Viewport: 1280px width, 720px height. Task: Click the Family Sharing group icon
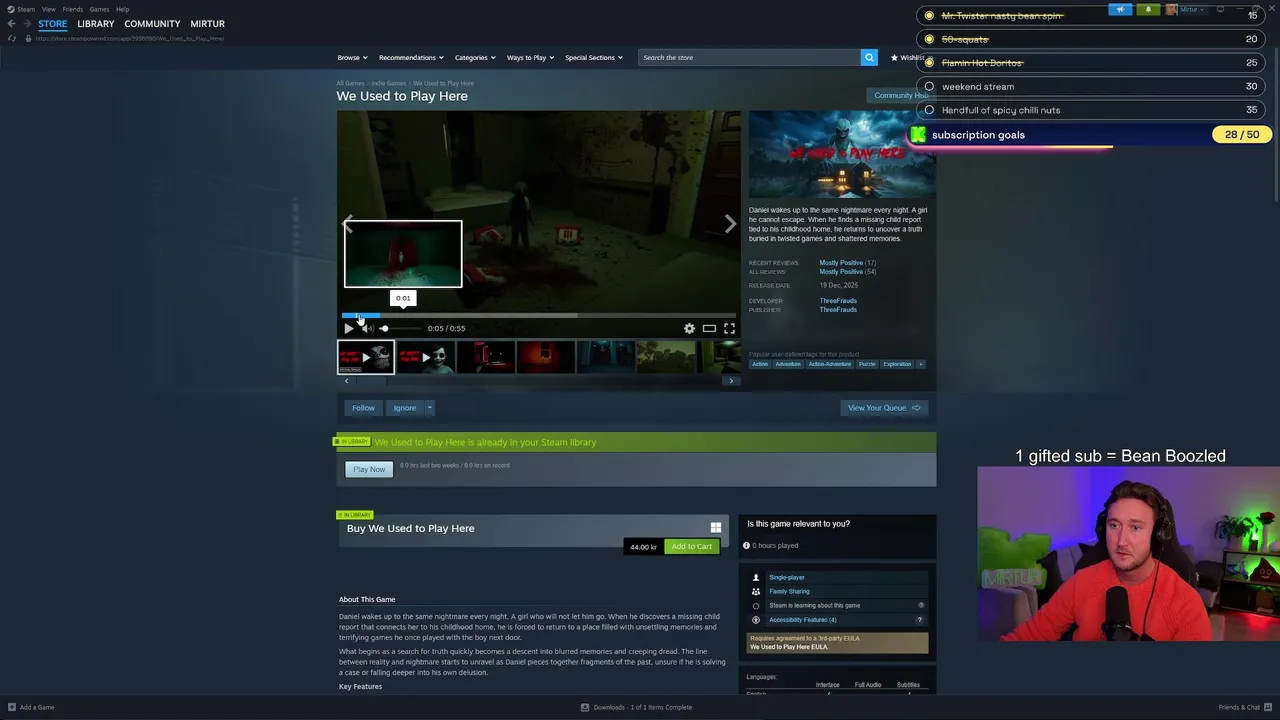tap(756, 591)
